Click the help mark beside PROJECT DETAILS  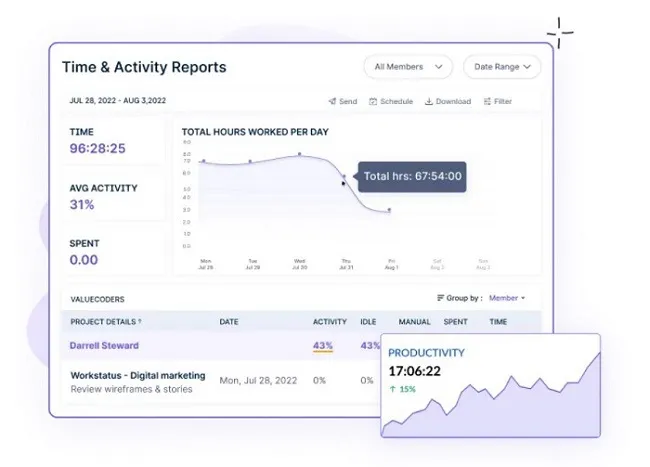coord(140,321)
